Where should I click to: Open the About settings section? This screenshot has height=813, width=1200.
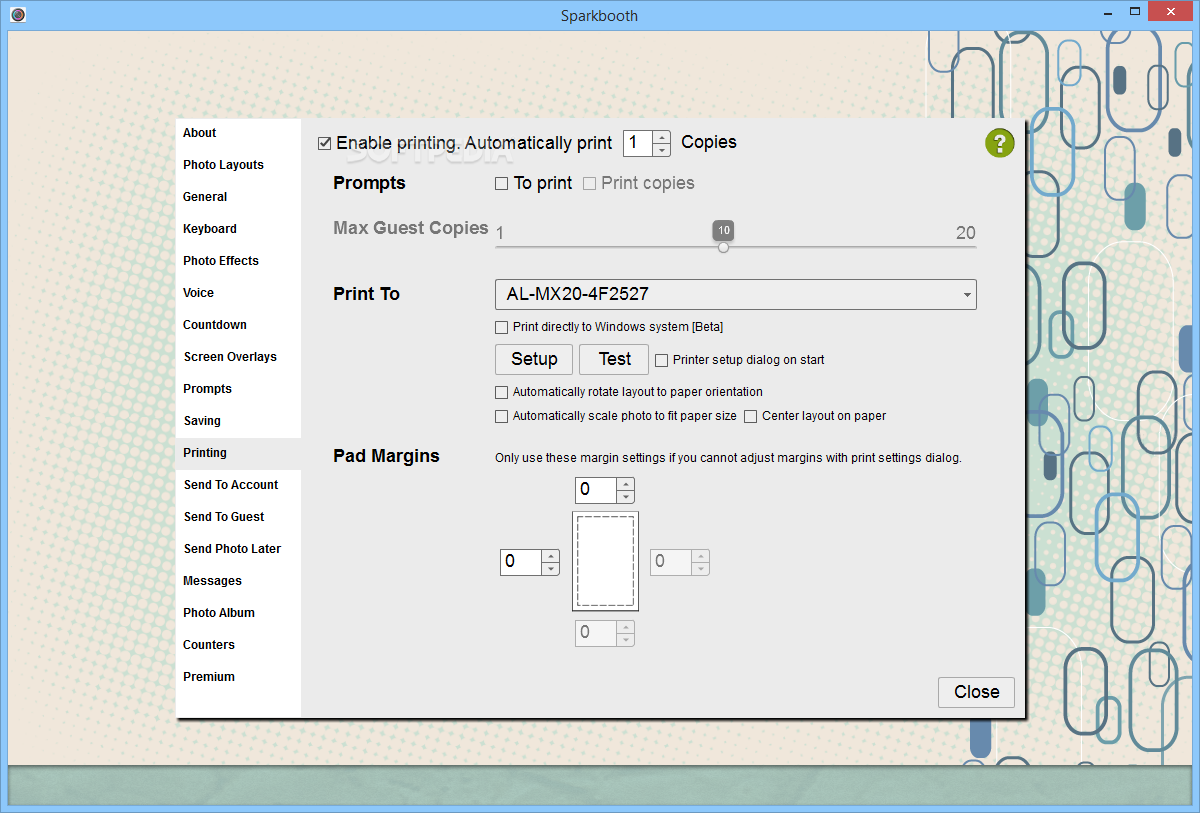[x=238, y=133]
